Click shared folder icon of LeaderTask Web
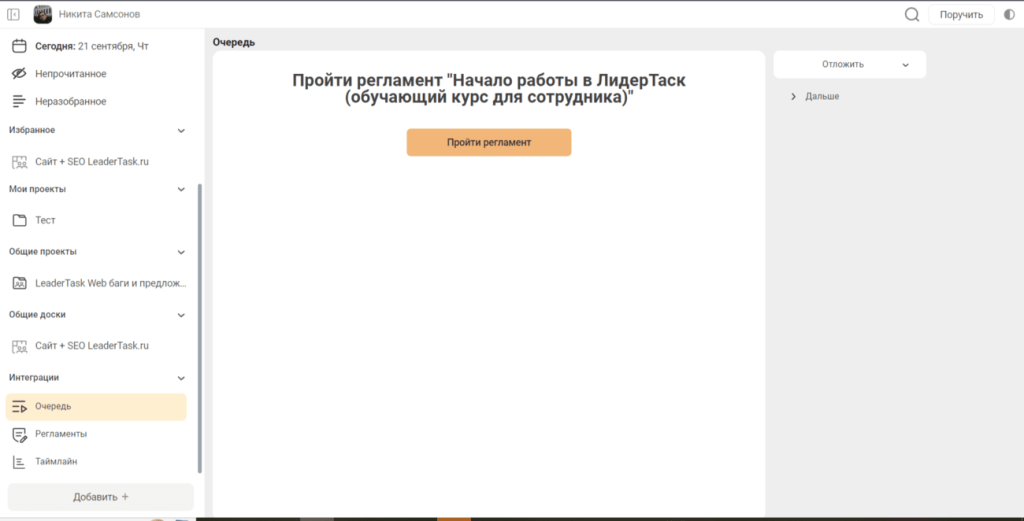 click(20, 283)
